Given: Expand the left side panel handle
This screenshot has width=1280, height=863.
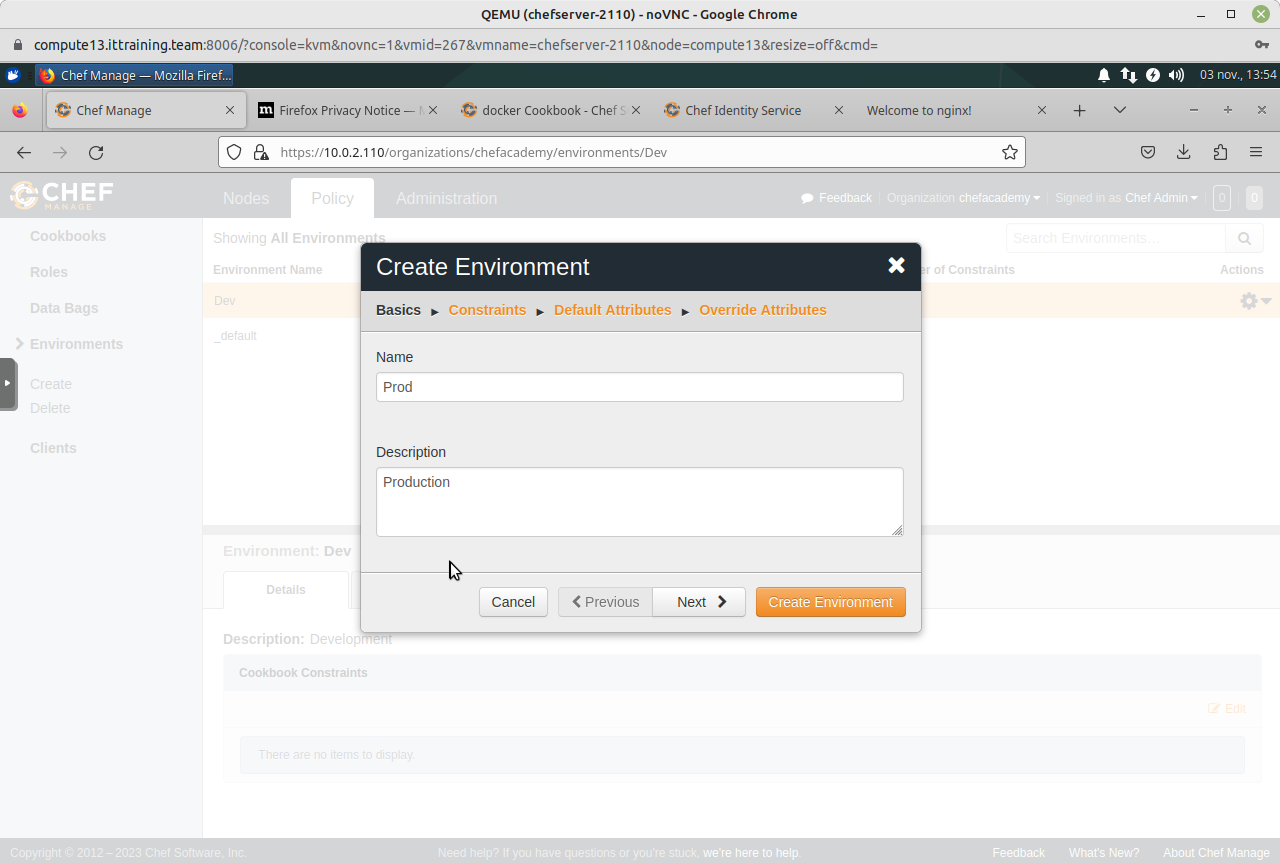Looking at the screenshot, I should click(8, 383).
